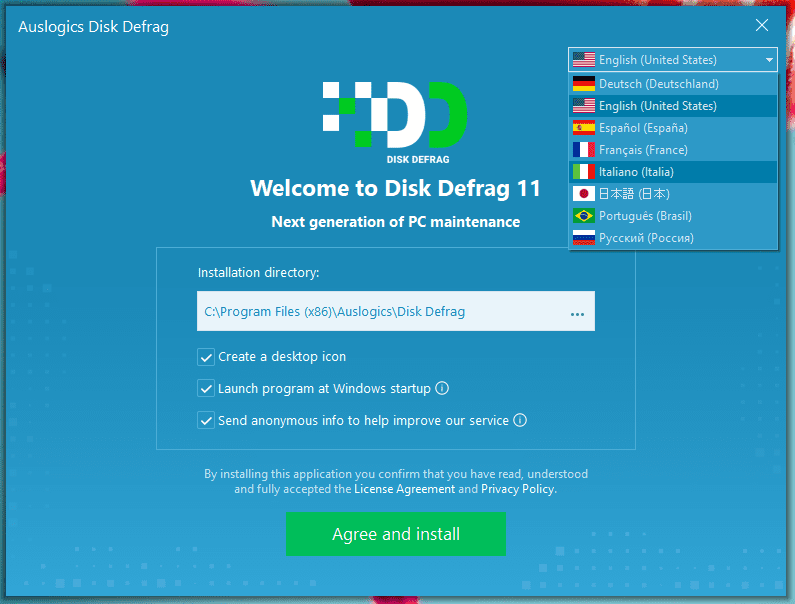Select Italiano (Italia) language option

tap(673, 172)
